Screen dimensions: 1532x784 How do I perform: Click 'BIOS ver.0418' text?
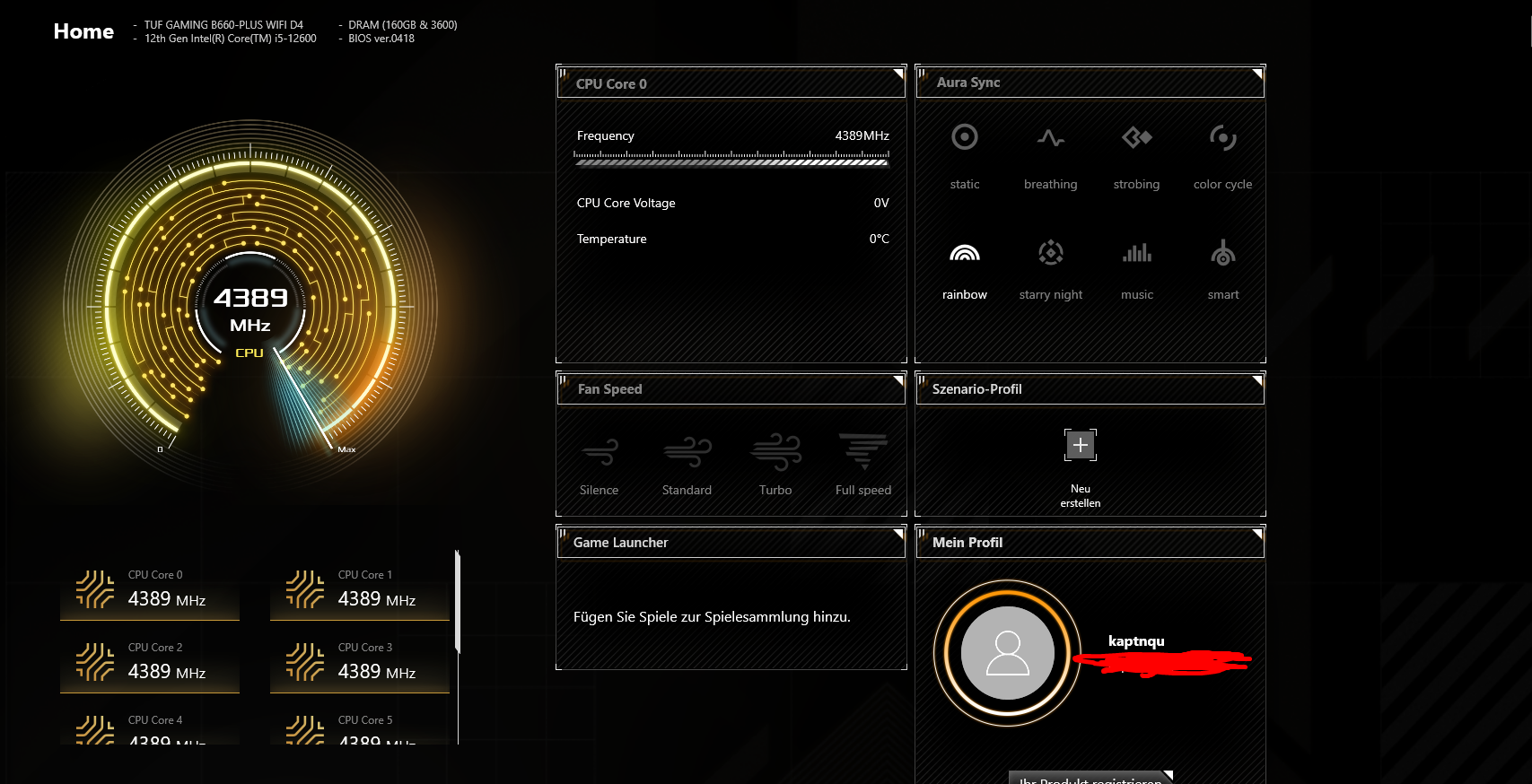(x=381, y=39)
